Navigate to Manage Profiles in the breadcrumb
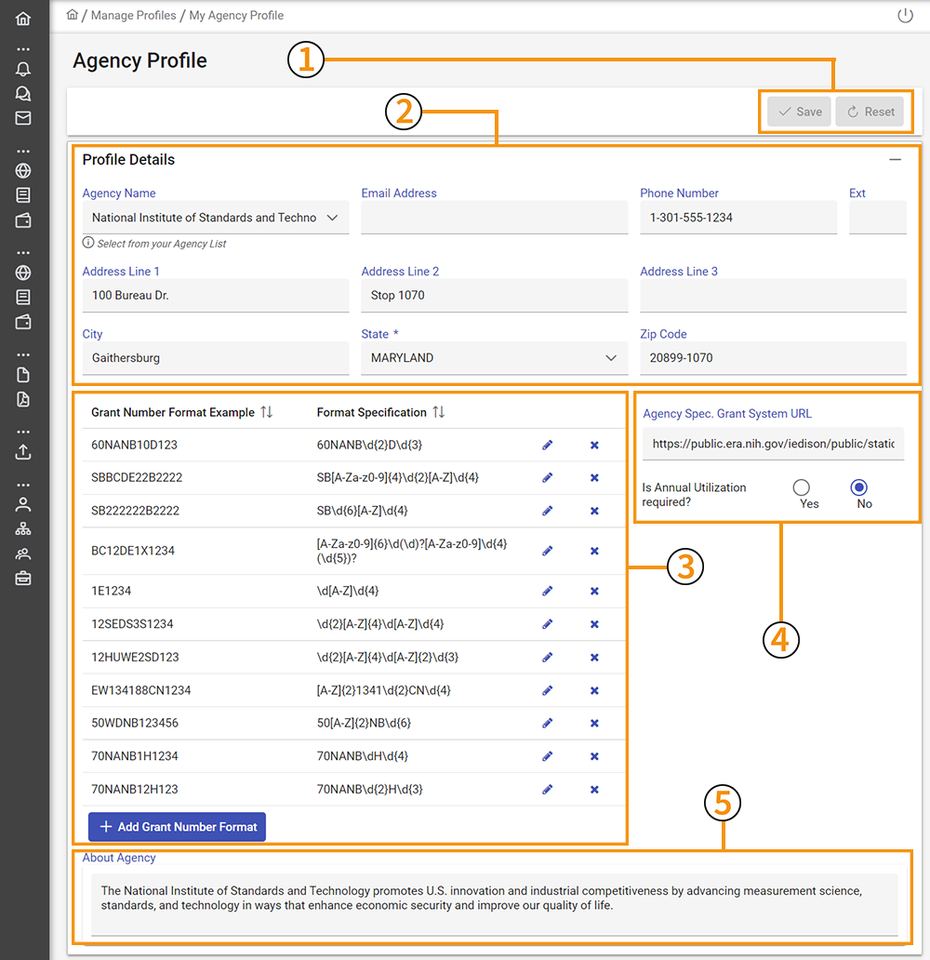 [x=135, y=15]
